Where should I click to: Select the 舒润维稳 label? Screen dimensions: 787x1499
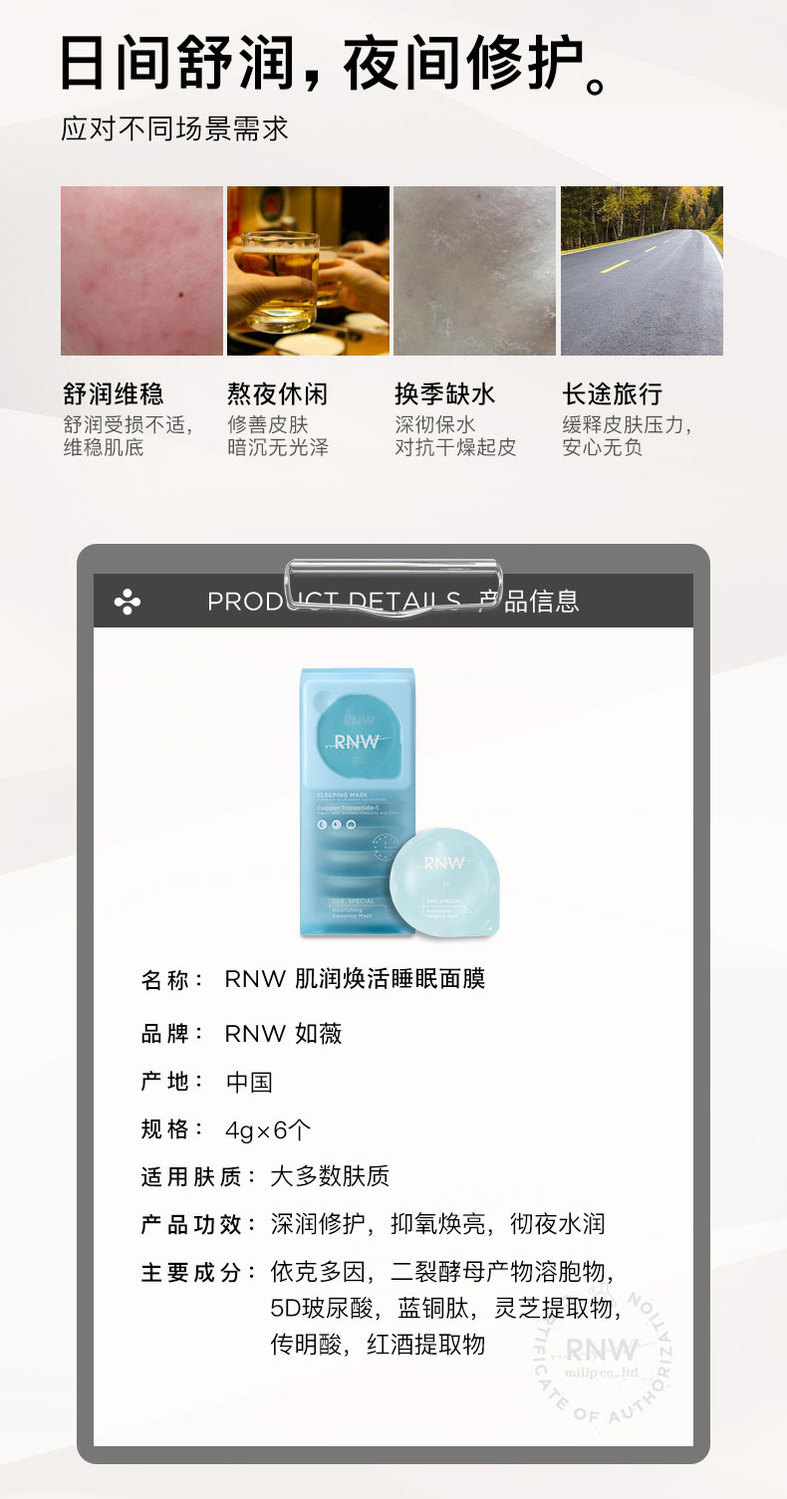tap(113, 393)
